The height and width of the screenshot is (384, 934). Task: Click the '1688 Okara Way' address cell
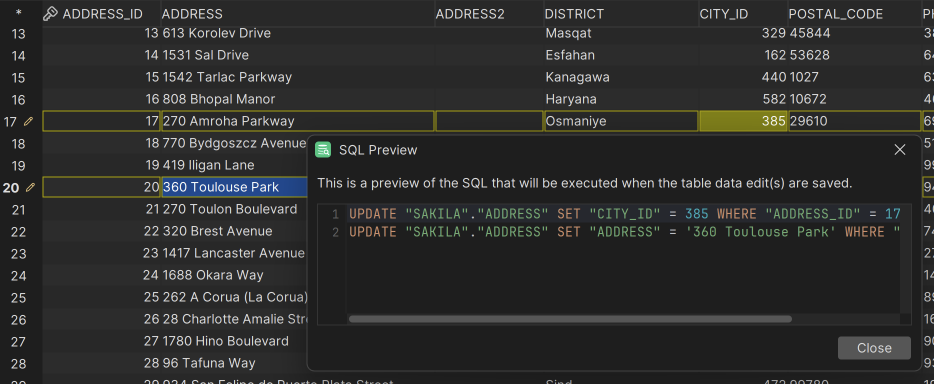(x=235, y=276)
